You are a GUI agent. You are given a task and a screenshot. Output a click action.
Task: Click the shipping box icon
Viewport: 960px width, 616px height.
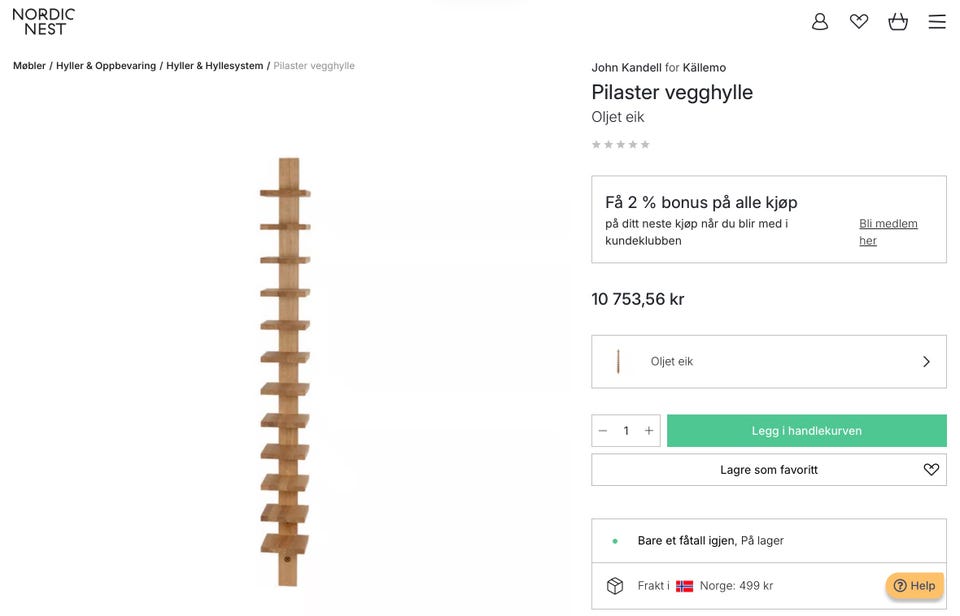(x=615, y=586)
